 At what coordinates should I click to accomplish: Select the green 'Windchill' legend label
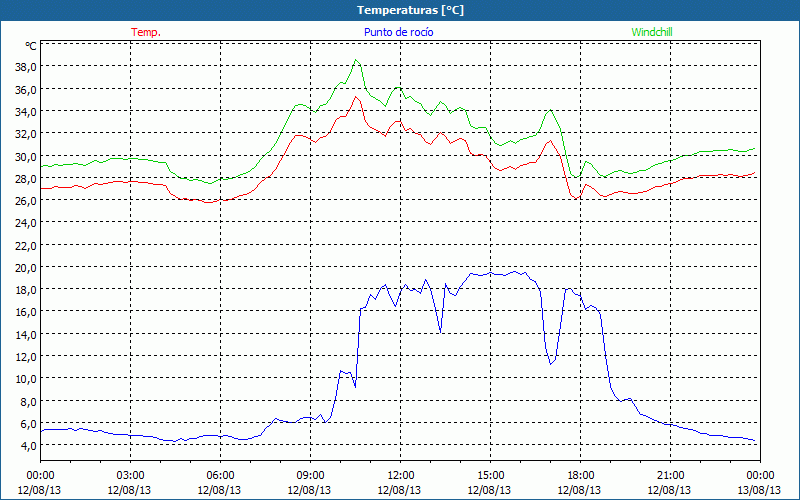coord(652,32)
